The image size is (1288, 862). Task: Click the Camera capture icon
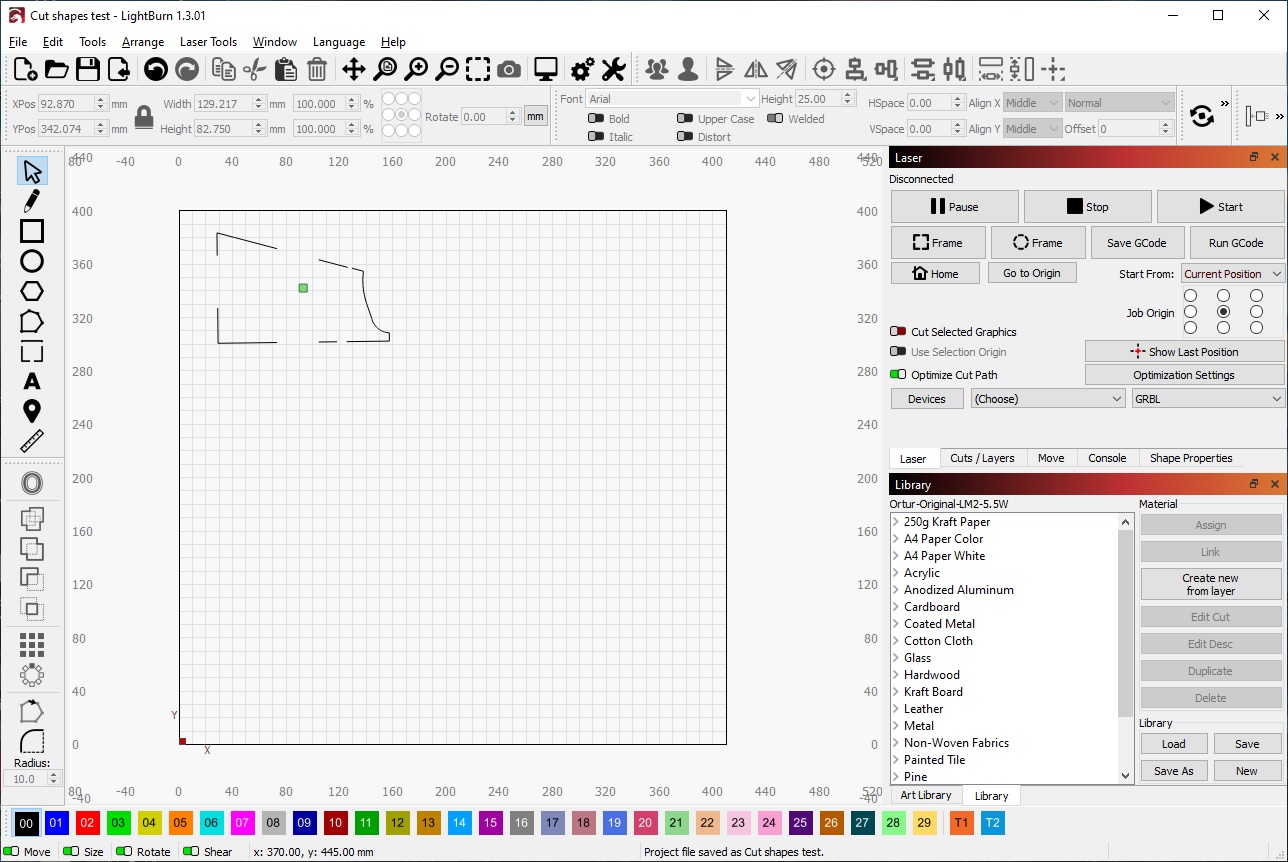coord(509,69)
